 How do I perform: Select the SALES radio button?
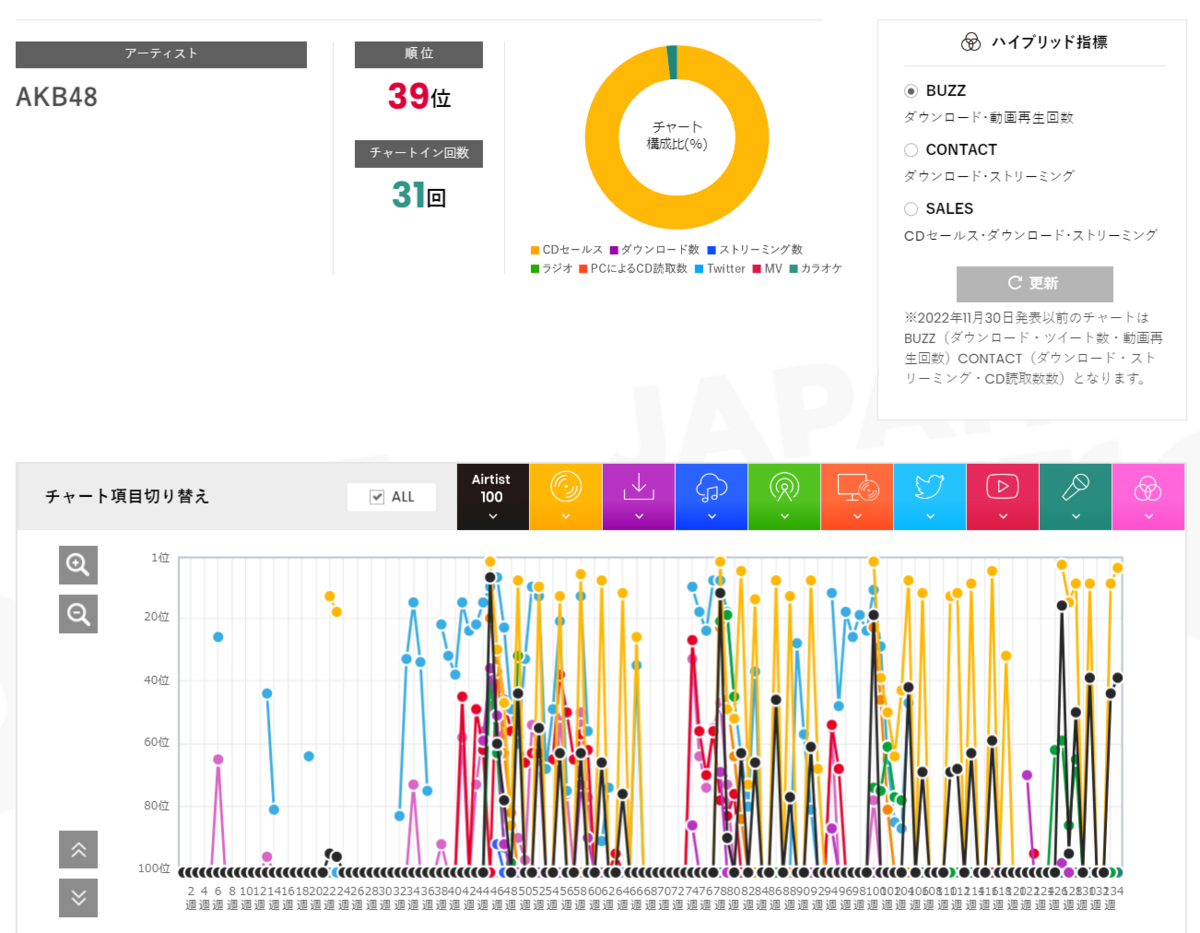(911, 209)
